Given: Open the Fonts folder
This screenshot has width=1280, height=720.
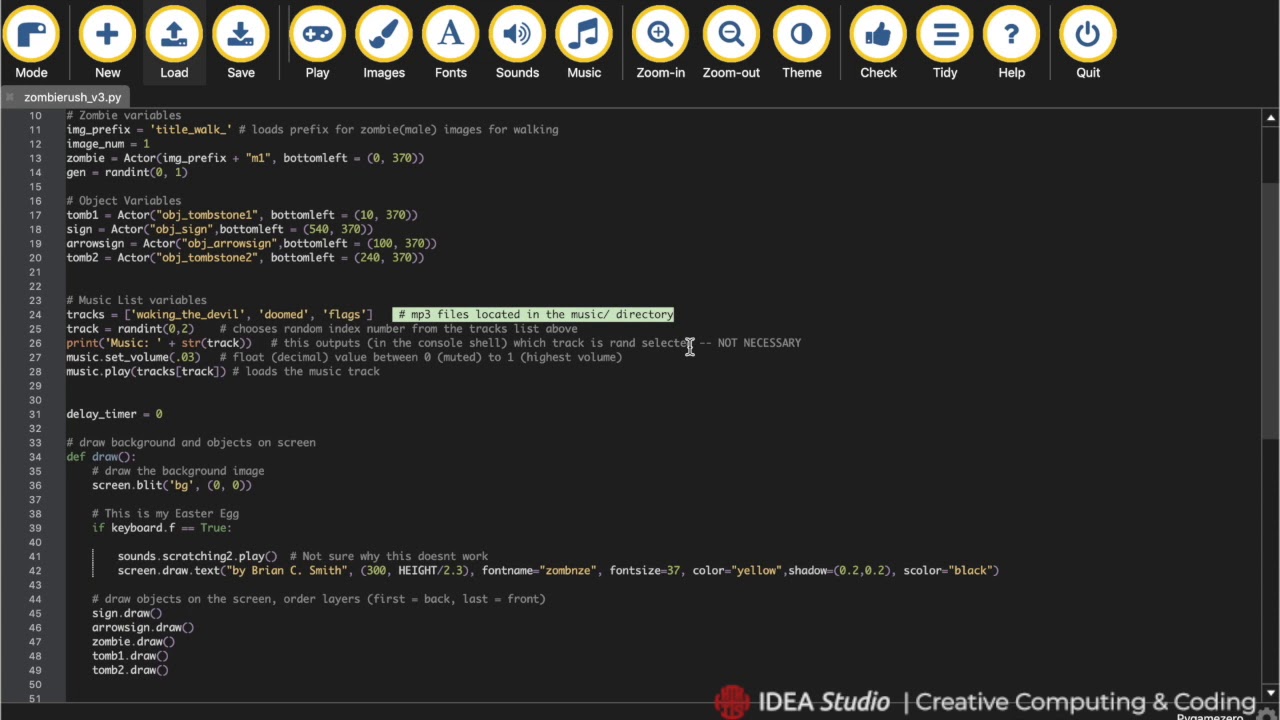Looking at the screenshot, I should coord(451,44).
